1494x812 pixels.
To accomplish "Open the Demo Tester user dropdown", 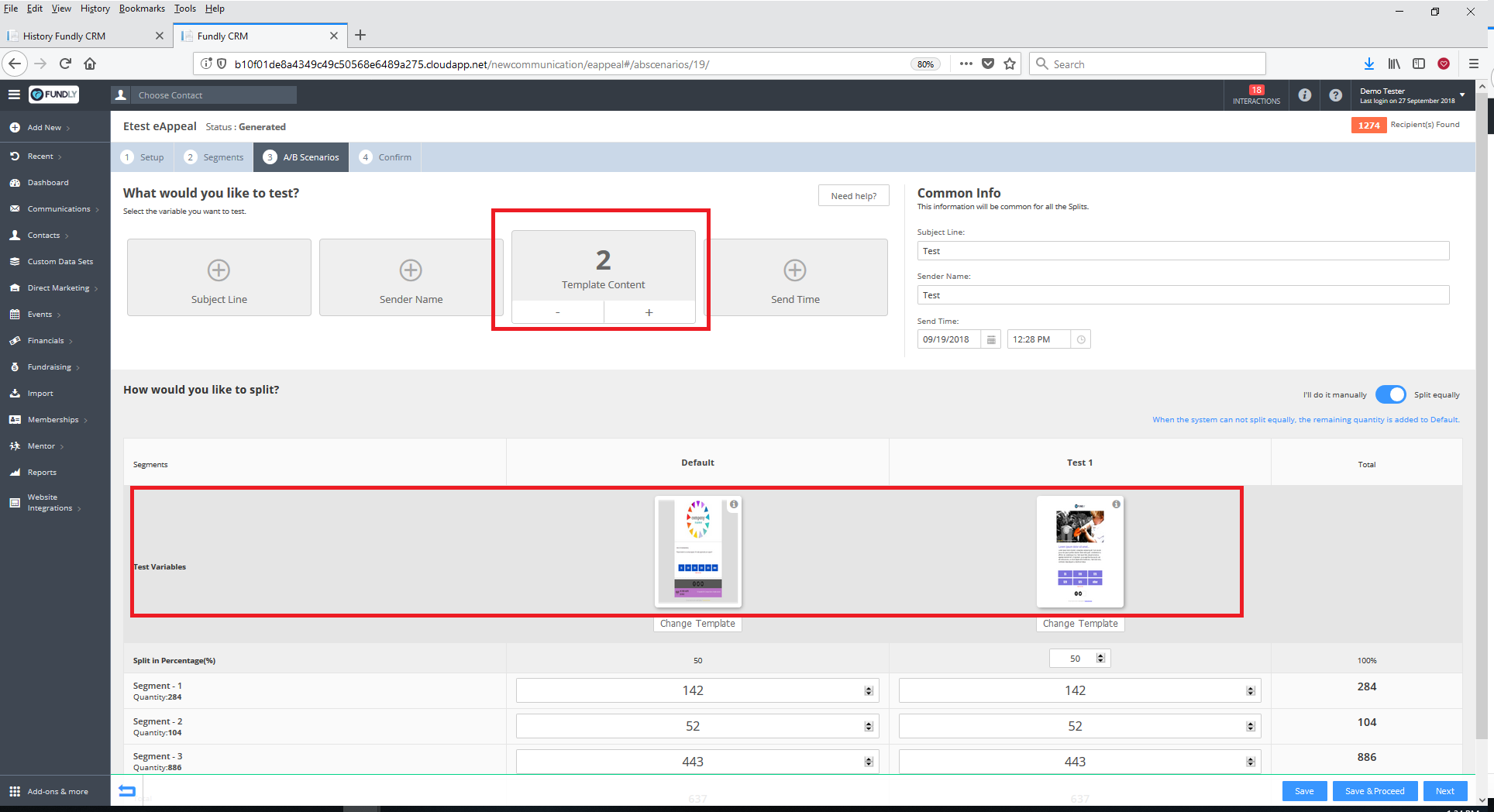I will [1461, 95].
